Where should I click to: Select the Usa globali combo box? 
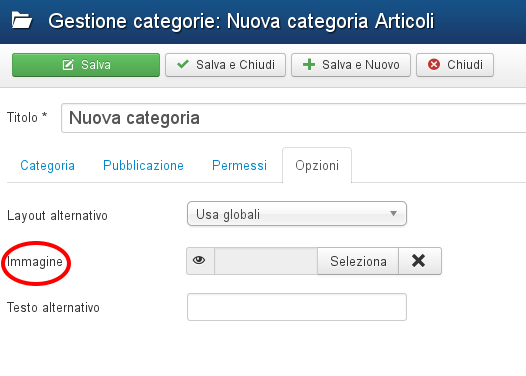pos(297,214)
